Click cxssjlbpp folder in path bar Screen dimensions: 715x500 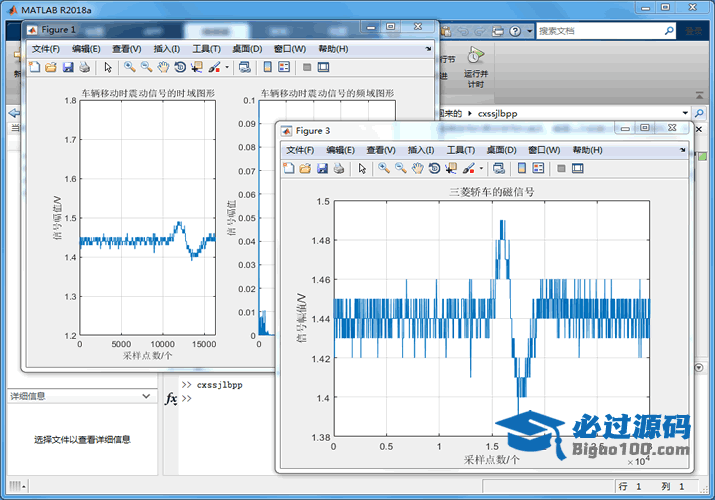coord(497,113)
